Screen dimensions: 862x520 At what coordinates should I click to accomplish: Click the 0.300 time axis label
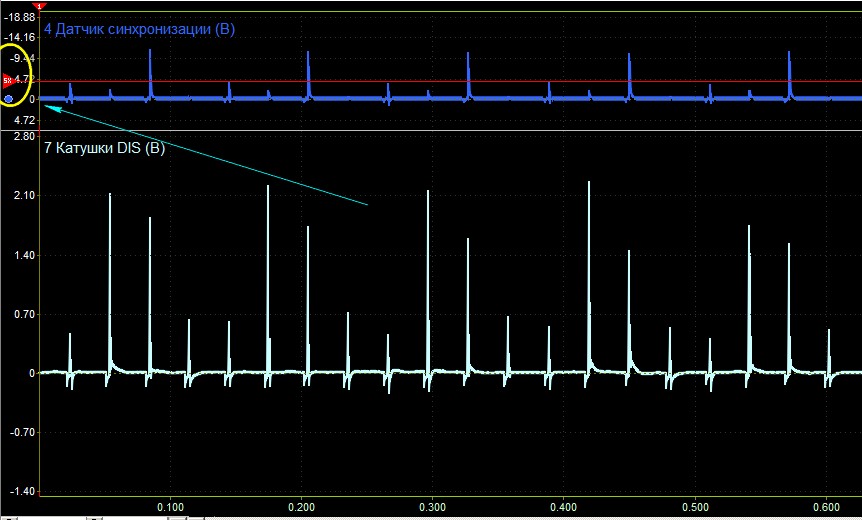click(433, 506)
